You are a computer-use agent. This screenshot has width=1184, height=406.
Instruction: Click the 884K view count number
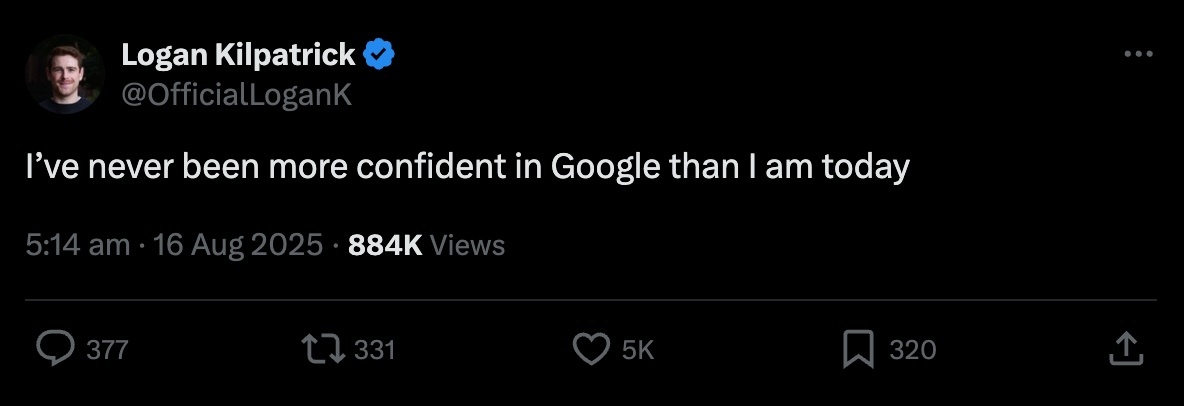pos(385,245)
